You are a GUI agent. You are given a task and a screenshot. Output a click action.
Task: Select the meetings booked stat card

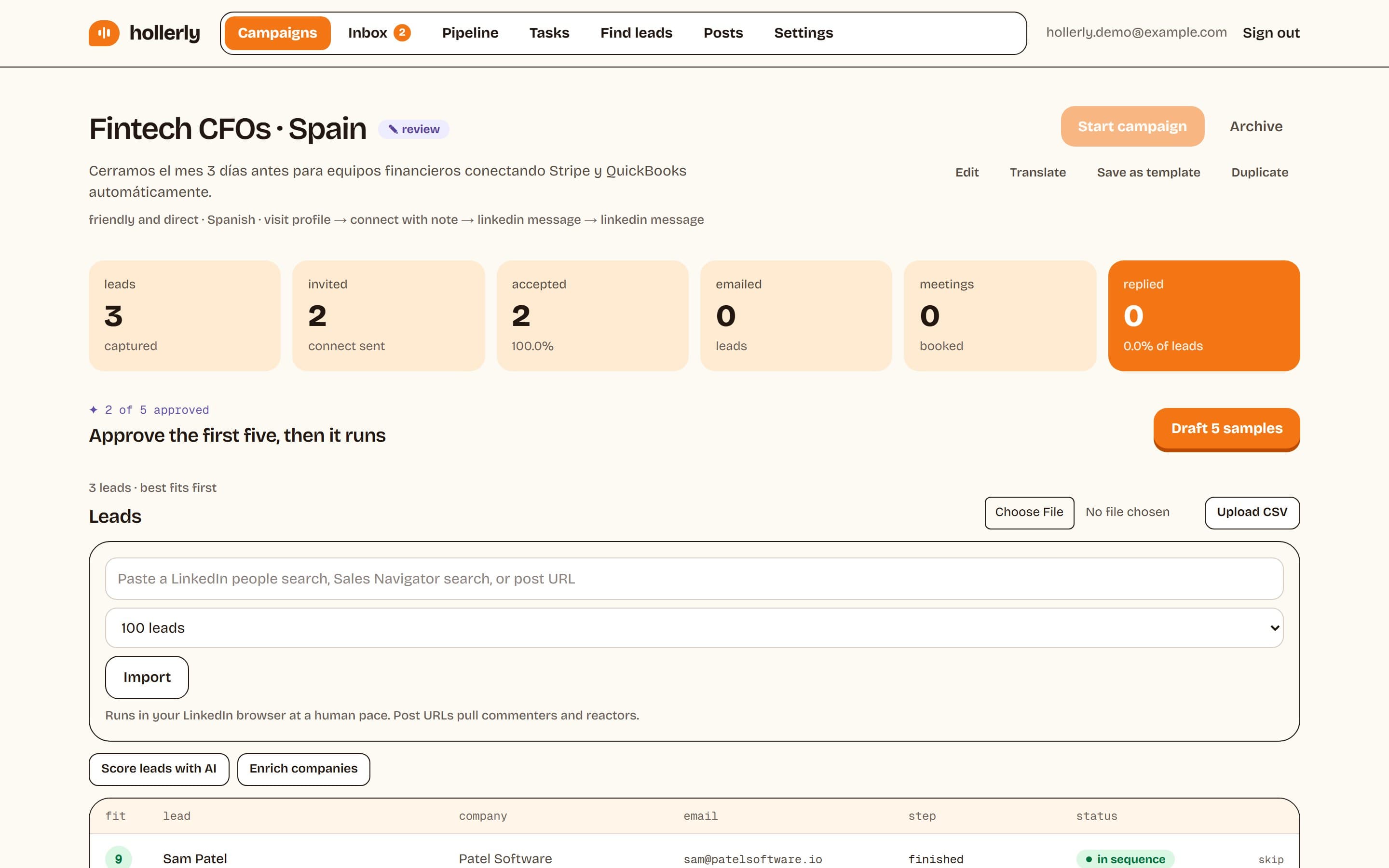pyautogui.click(x=1000, y=316)
